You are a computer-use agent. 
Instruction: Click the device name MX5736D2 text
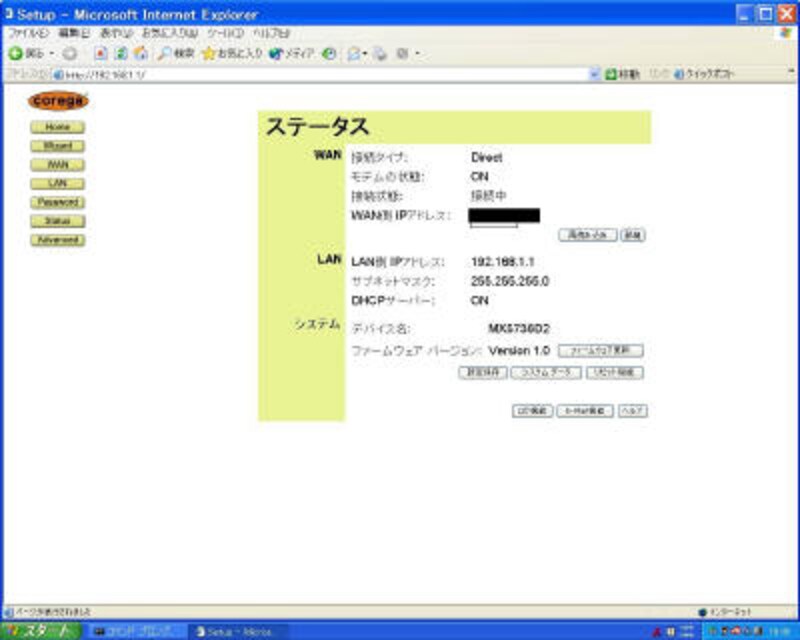coord(519,328)
